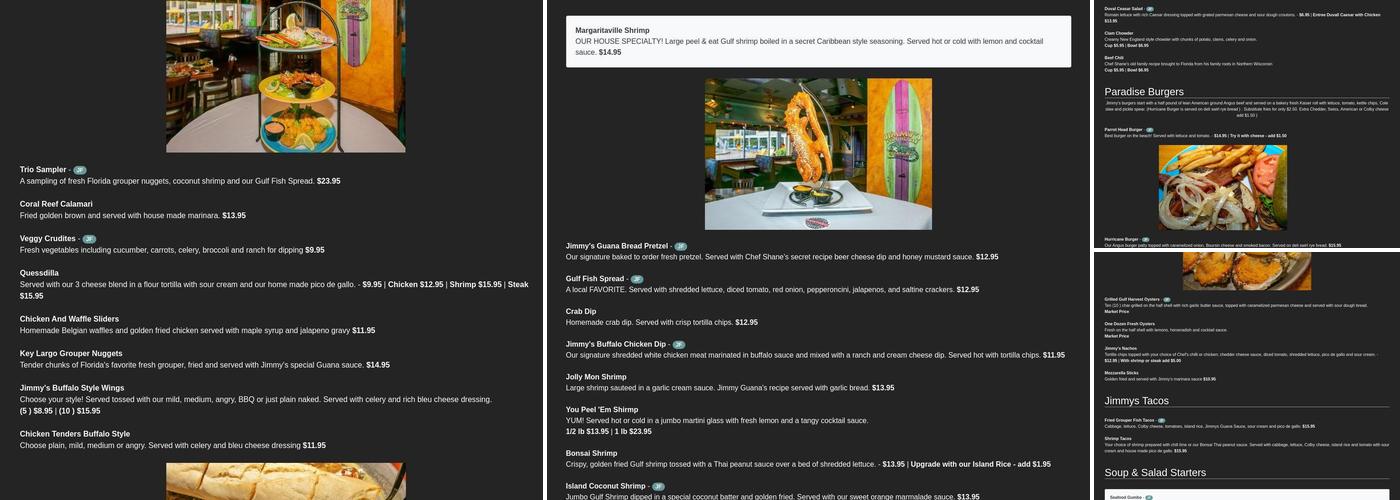Click the badge next to Parrot Head Burger
The image size is (1400, 500).
pos(1149,130)
